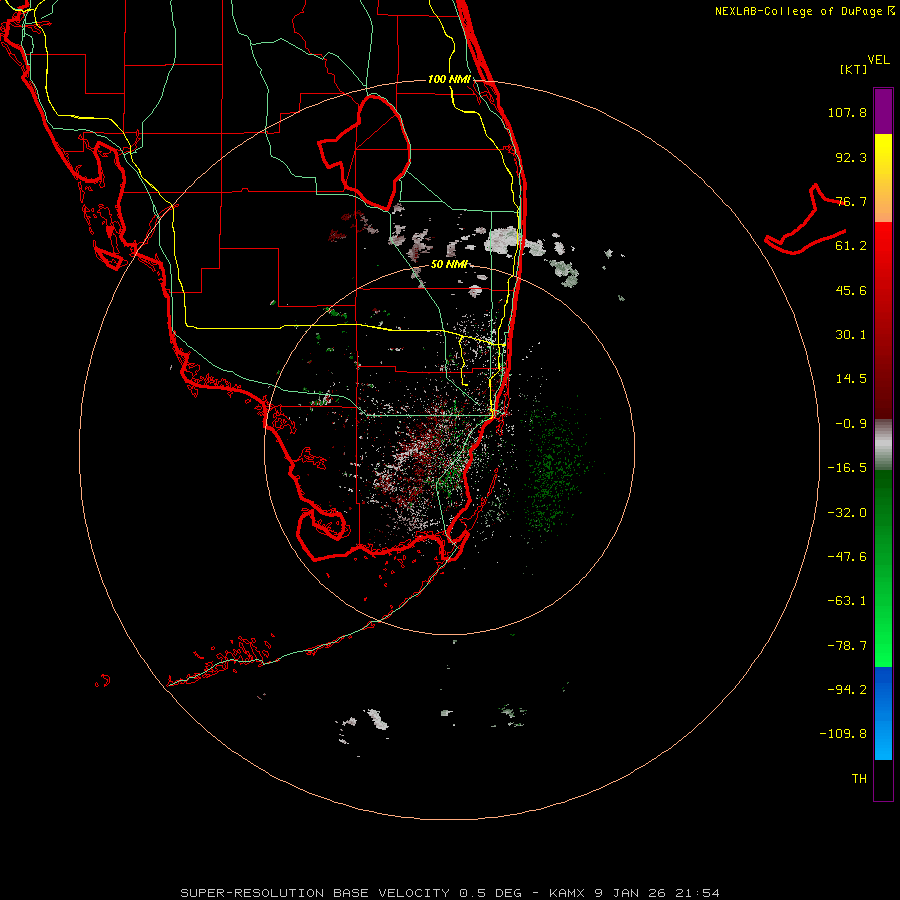The image size is (900, 900).
Task: Click the -109.8 velocity scale value
Action: coord(843,734)
